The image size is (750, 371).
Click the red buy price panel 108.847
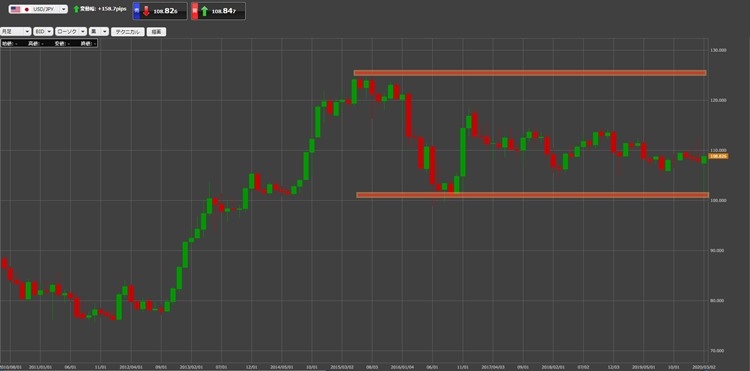click(218, 11)
